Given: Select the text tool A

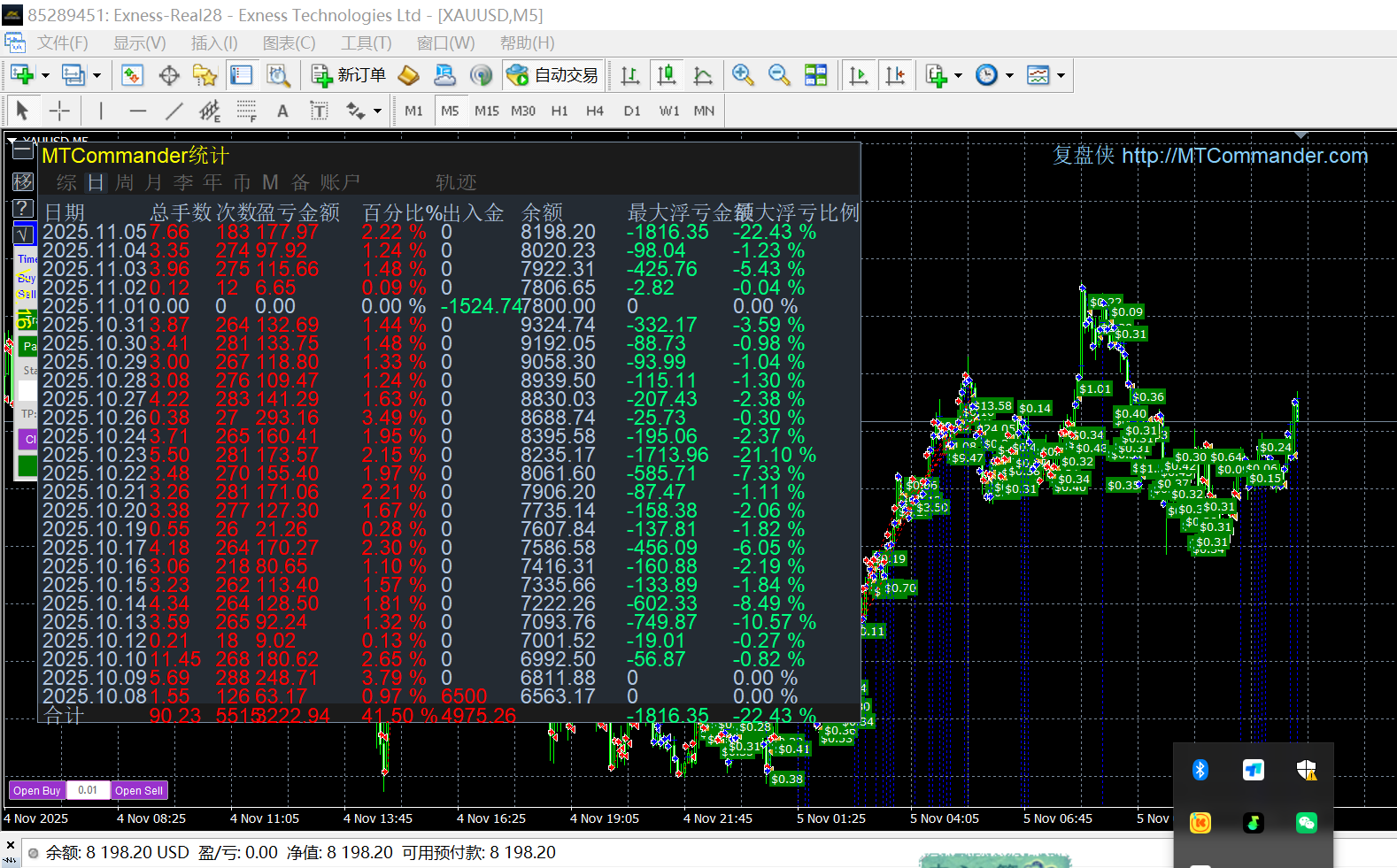Looking at the screenshot, I should pyautogui.click(x=282, y=111).
